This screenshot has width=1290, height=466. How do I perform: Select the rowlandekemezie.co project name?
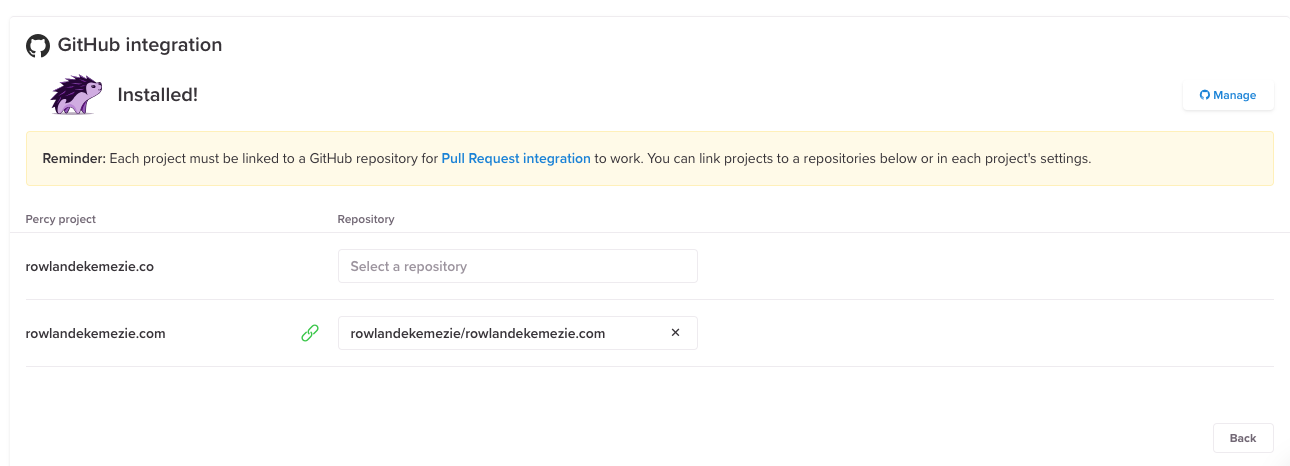89,267
